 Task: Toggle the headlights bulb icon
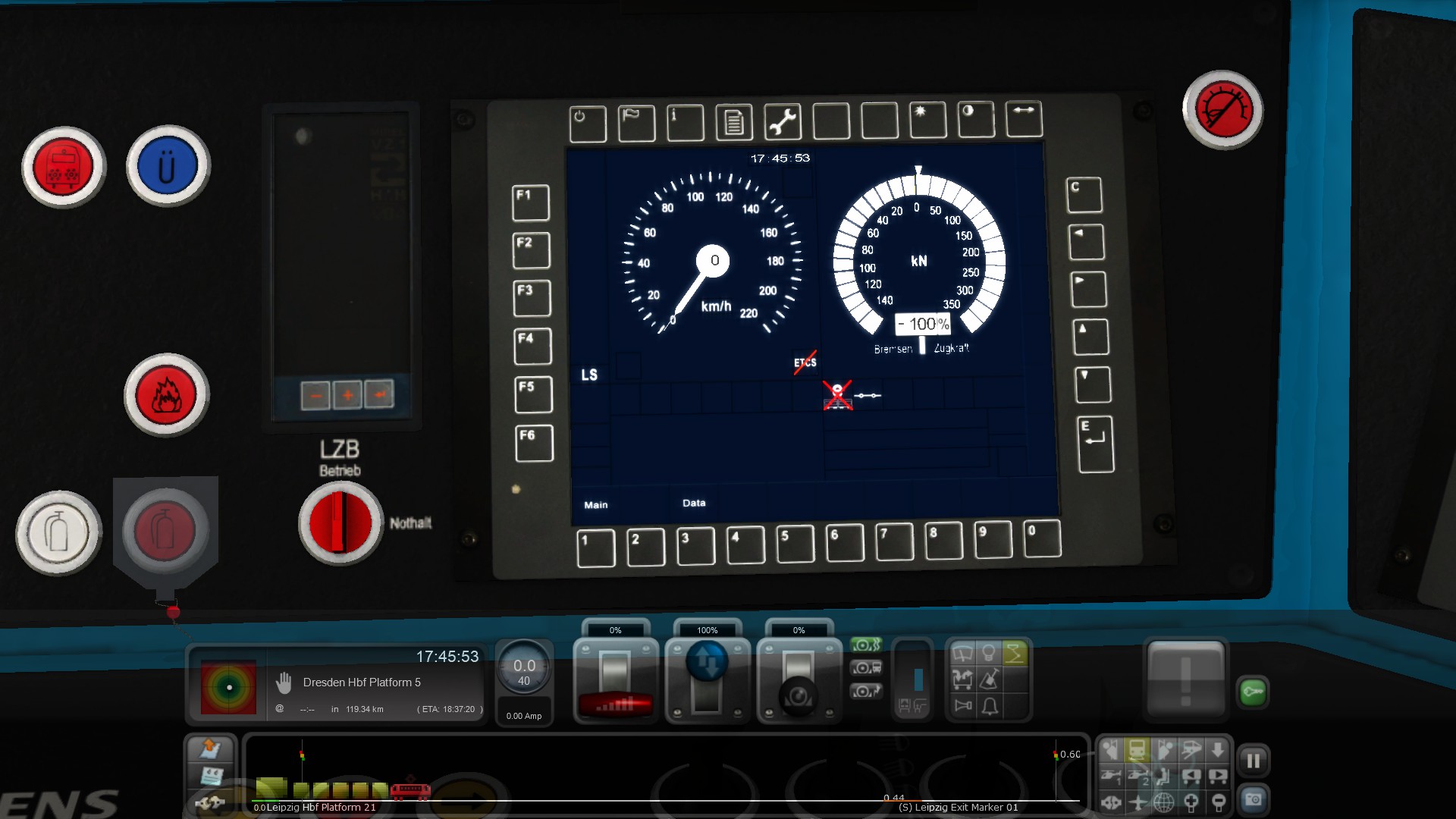click(x=989, y=654)
